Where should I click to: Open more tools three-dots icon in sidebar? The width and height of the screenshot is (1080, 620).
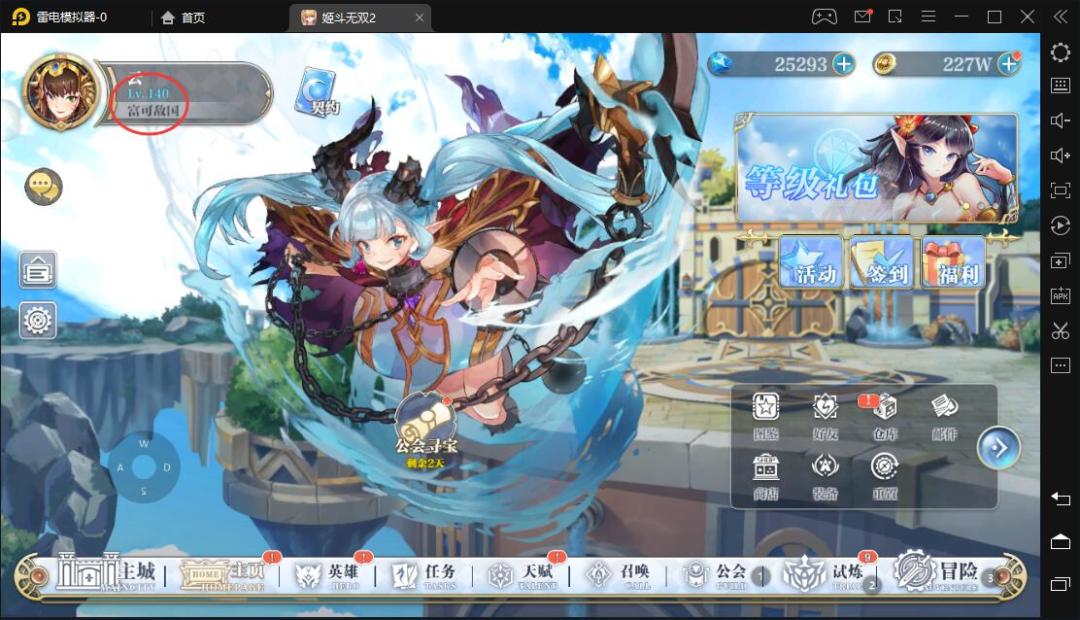pyautogui.click(x=1060, y=365)
